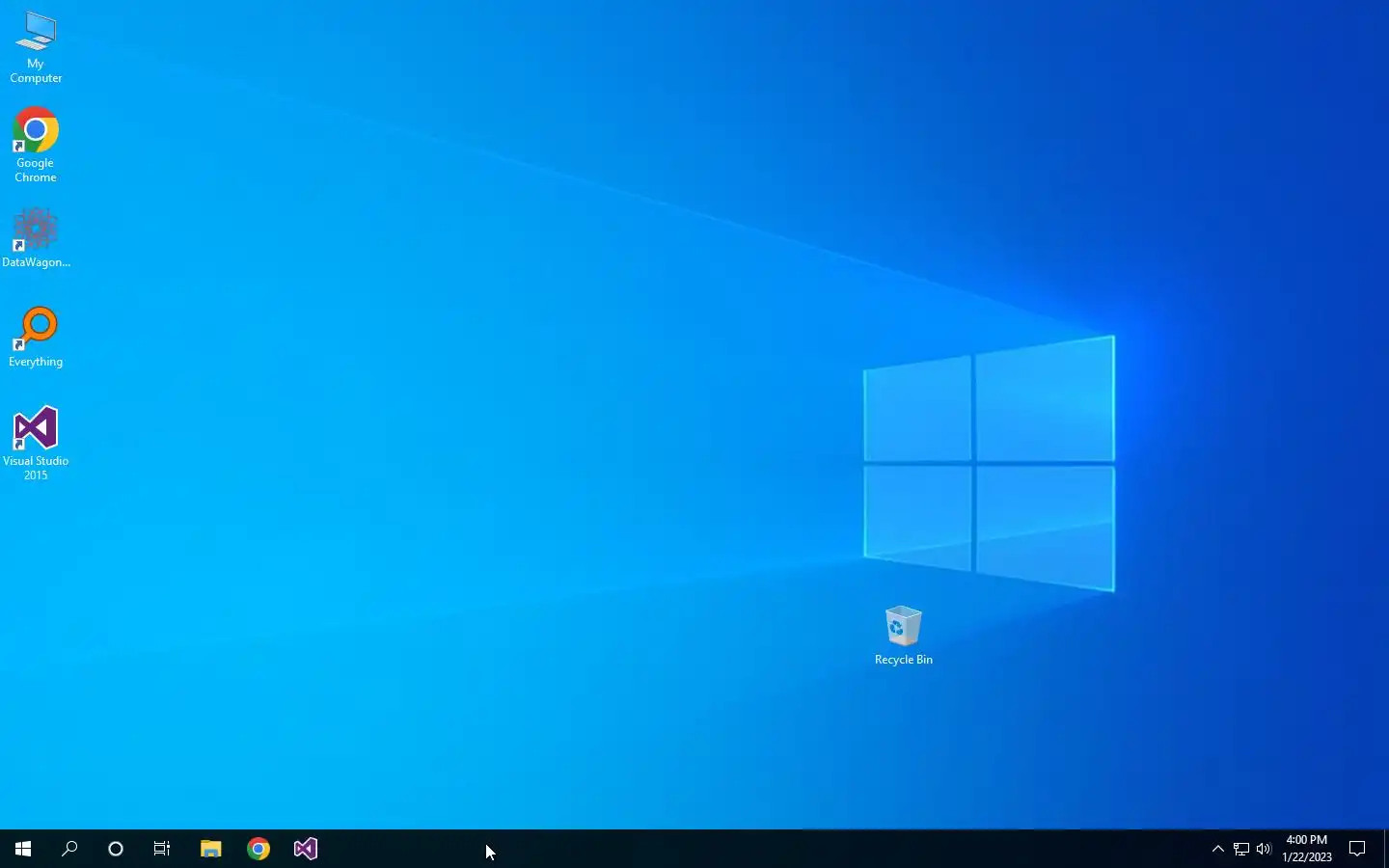This screenshot has height=868, width=1389.
Task: Open File Explorer from the taskbar
Action: point(210,849)
